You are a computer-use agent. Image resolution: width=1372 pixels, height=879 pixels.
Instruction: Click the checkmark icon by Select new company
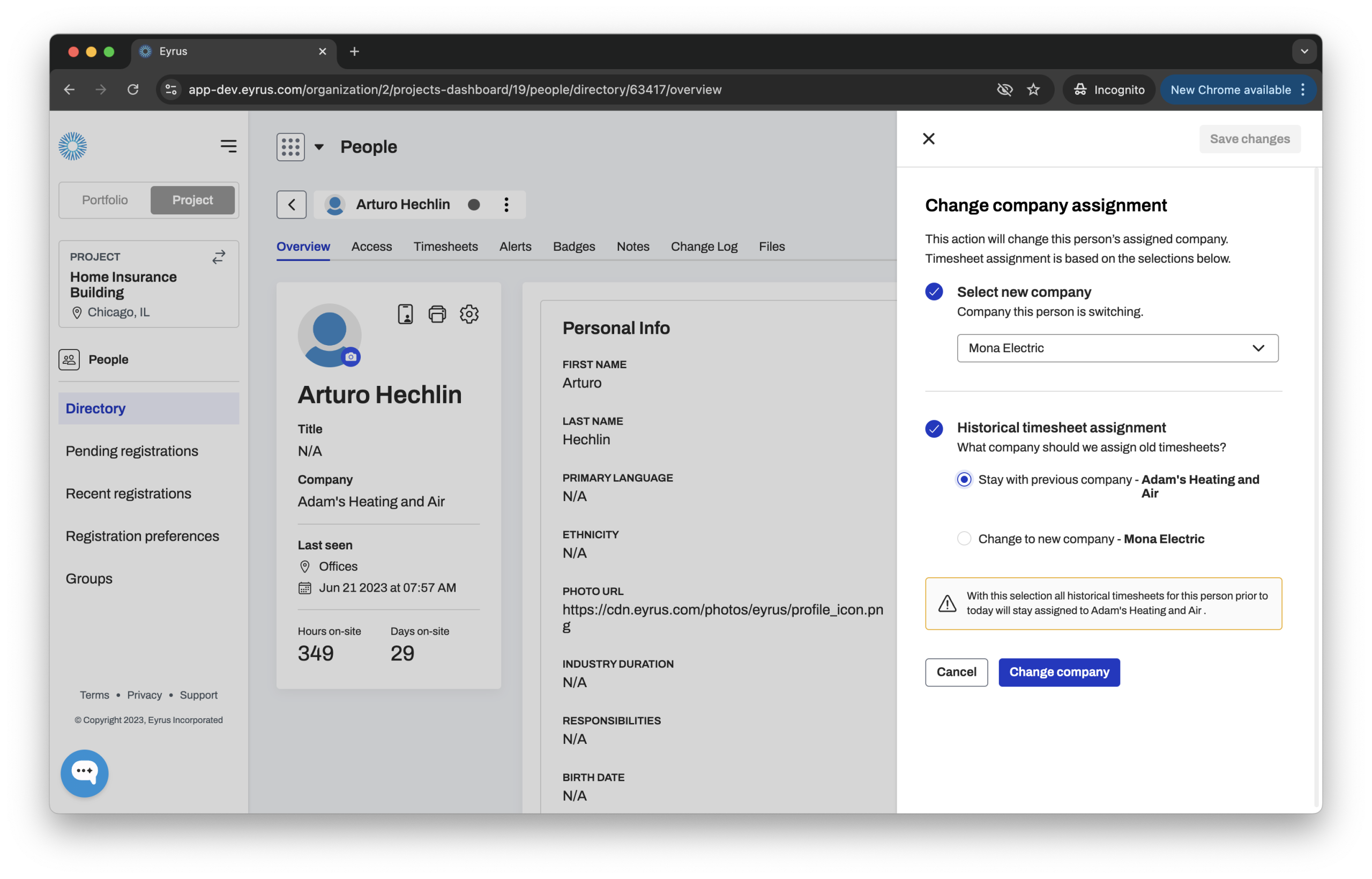pyautogui.click(x=934, y=292)
